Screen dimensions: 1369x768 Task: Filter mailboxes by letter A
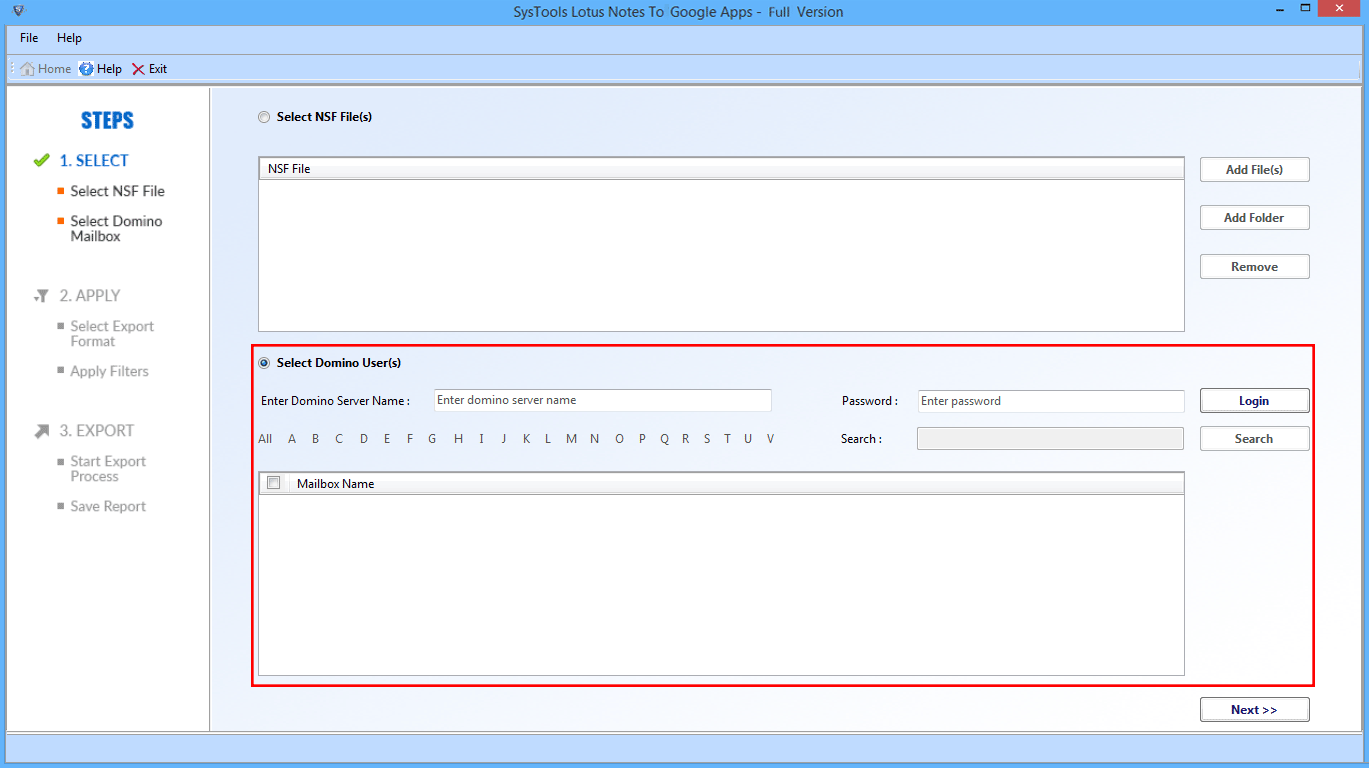292,439
